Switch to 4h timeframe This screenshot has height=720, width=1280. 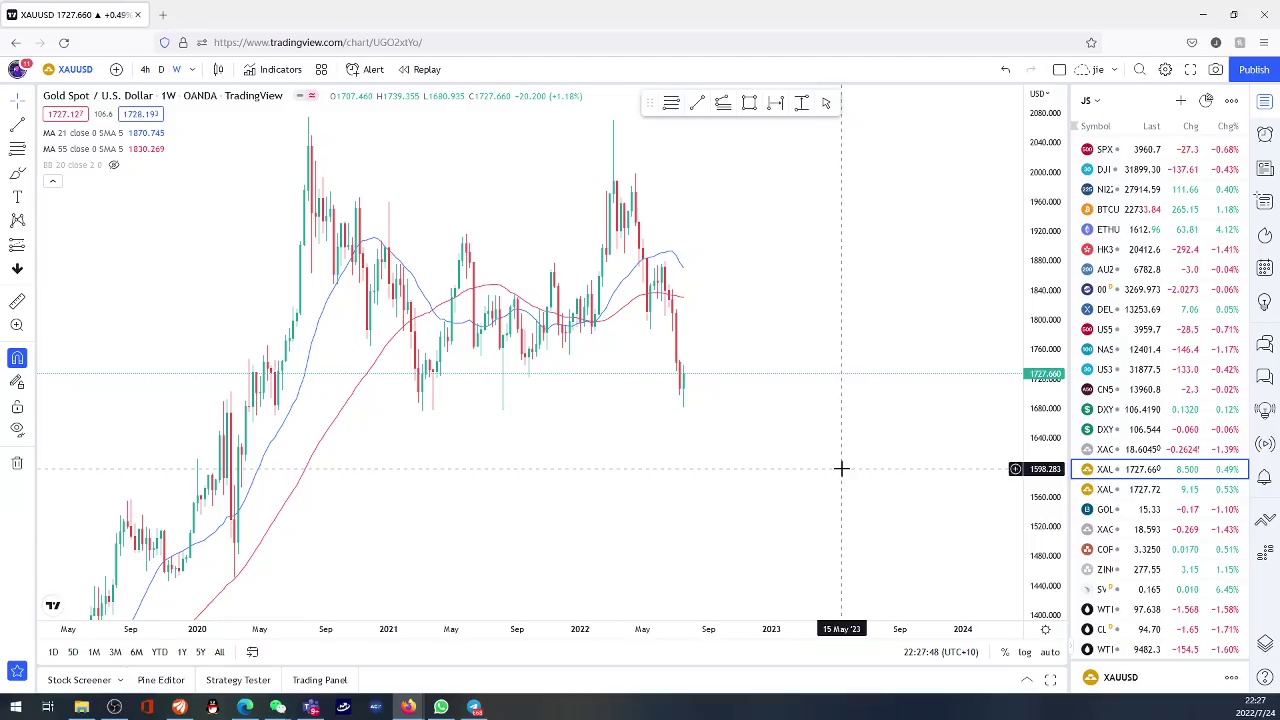coord(145,69)
